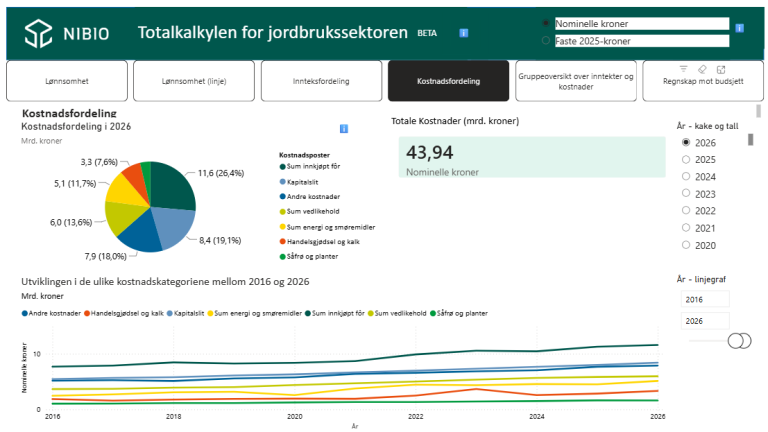
Task: Select year 2020 radio button
Action: pyautogui.click(x=686, y=245)
